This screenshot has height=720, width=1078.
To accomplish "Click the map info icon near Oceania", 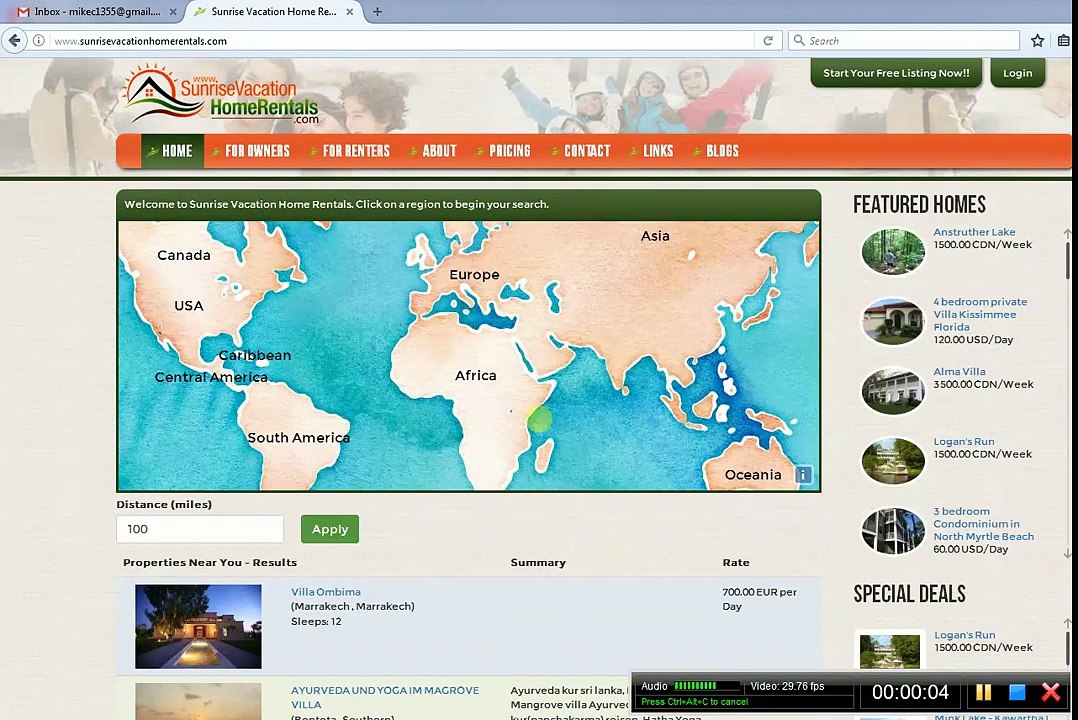I will pyautogui.click(x=803, y=474).
